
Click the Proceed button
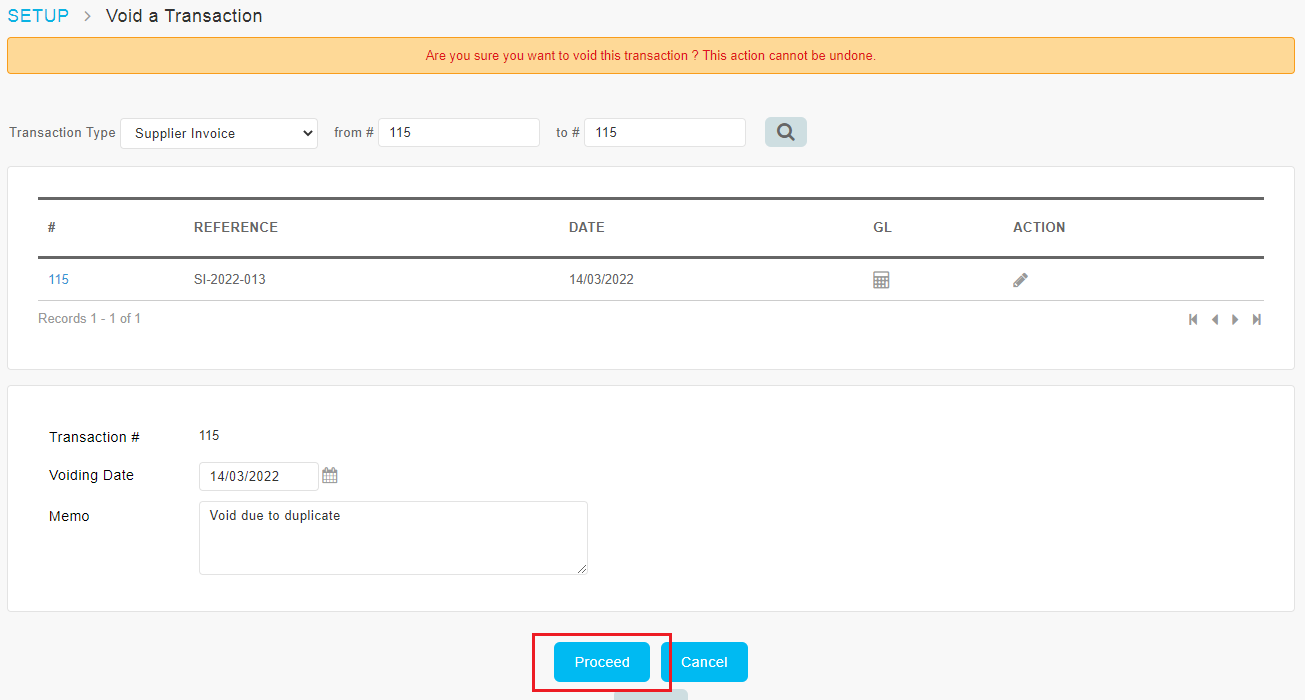click(602, 662)
